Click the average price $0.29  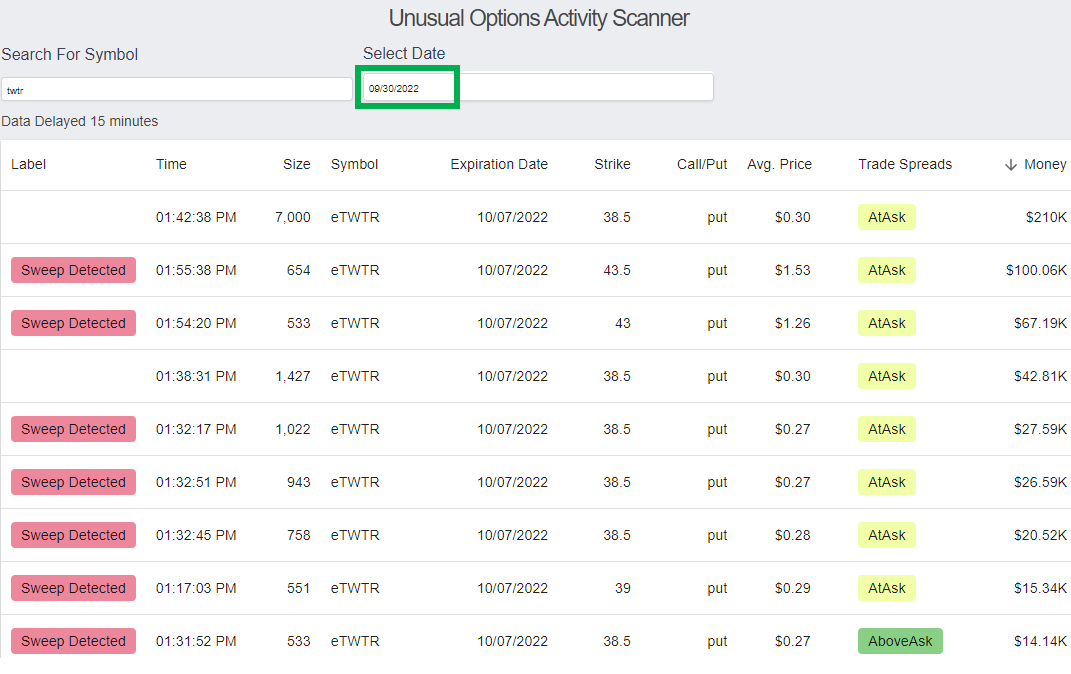(792, 588)
